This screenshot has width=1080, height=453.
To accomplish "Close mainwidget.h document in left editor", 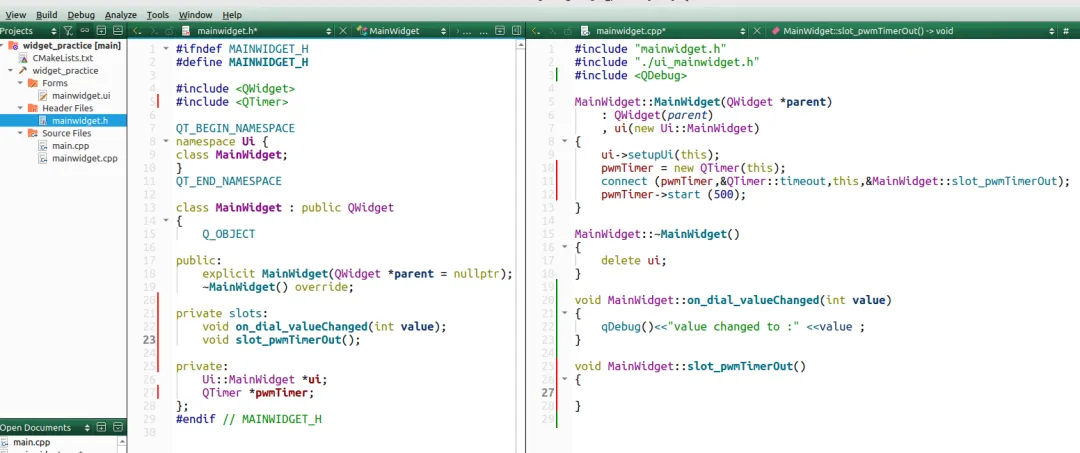I will click(343, 30).
